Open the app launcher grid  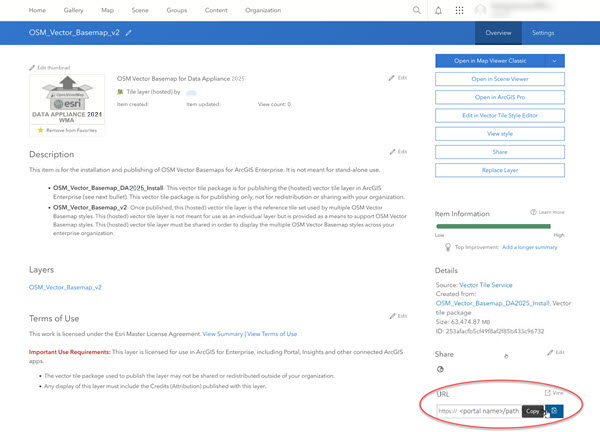(x=459, y=10)
